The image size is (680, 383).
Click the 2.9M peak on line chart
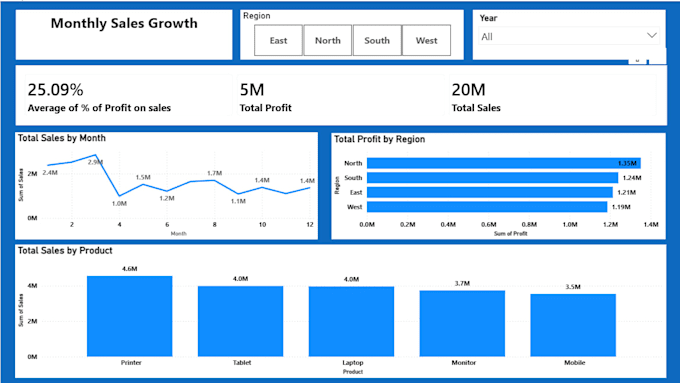tap(95, 155)
